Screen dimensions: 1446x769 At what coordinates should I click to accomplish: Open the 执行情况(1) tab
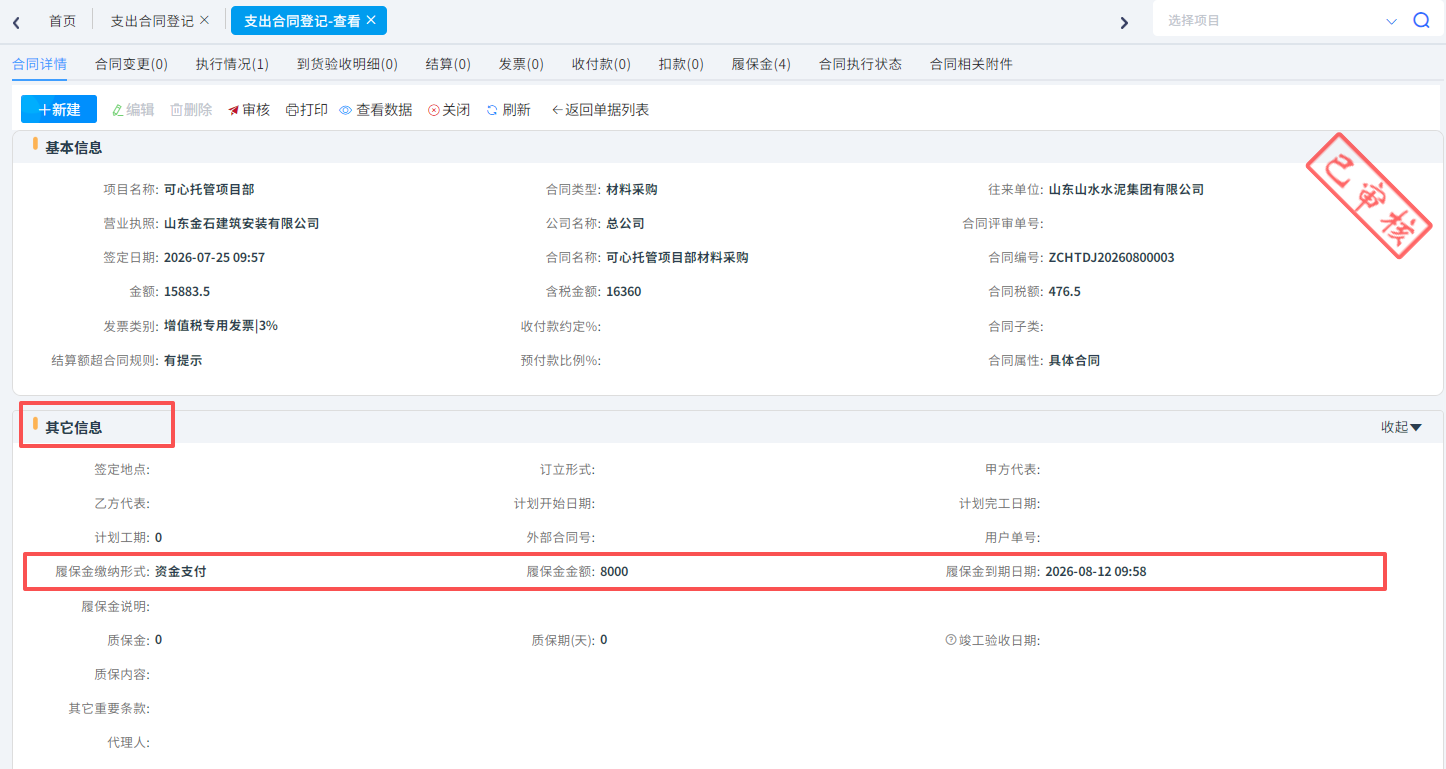232,64
